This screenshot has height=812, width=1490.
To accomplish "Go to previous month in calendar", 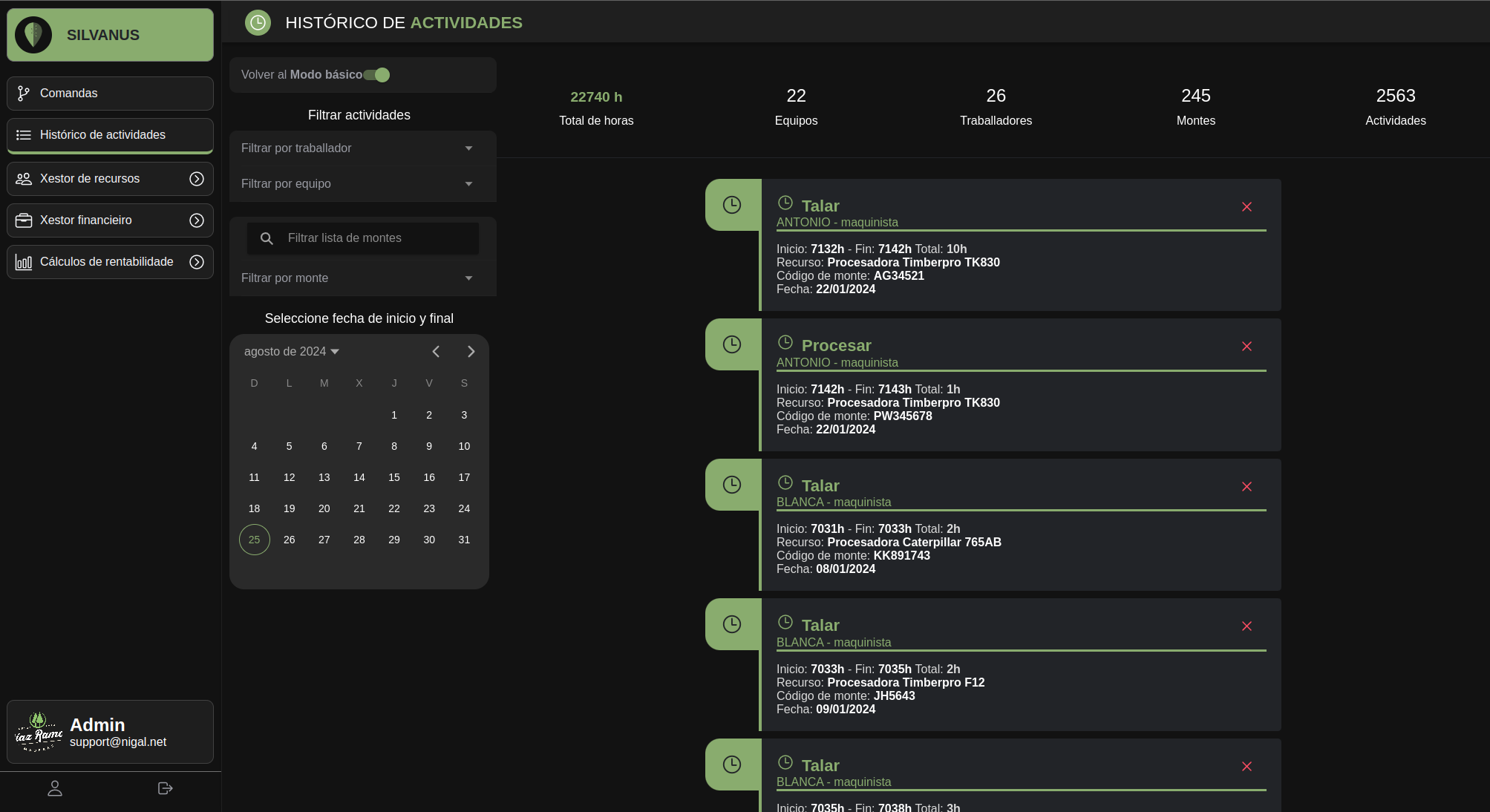I will (437, 352).
